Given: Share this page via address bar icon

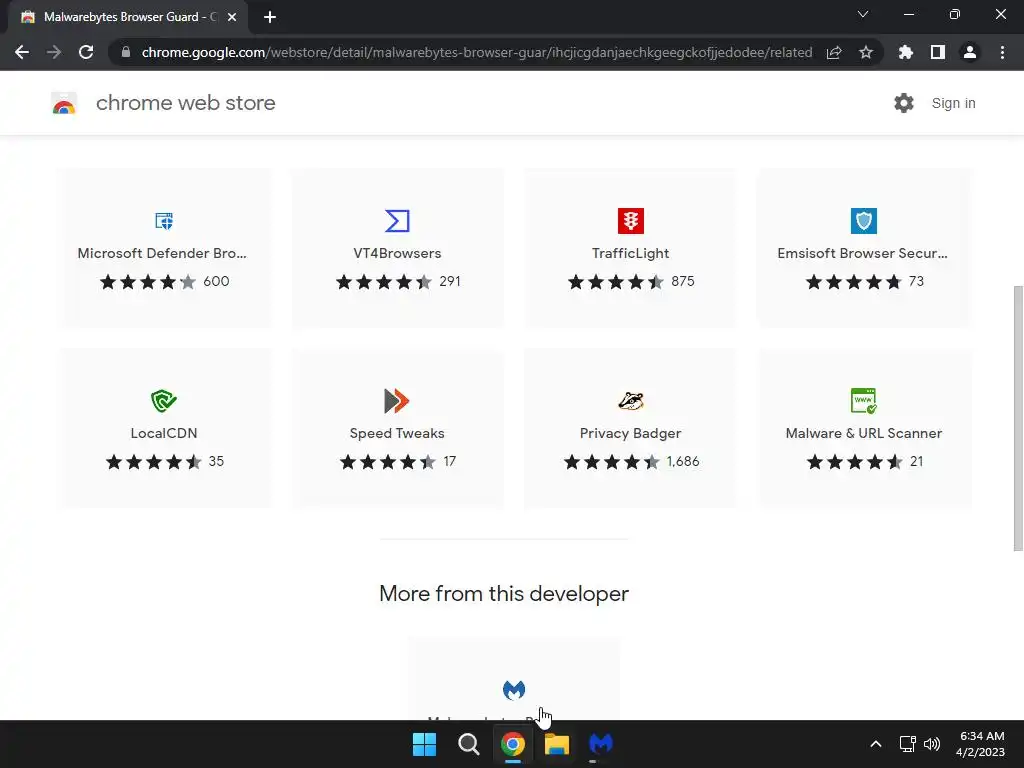Looking at the screenshot, I should pos(834,52).
